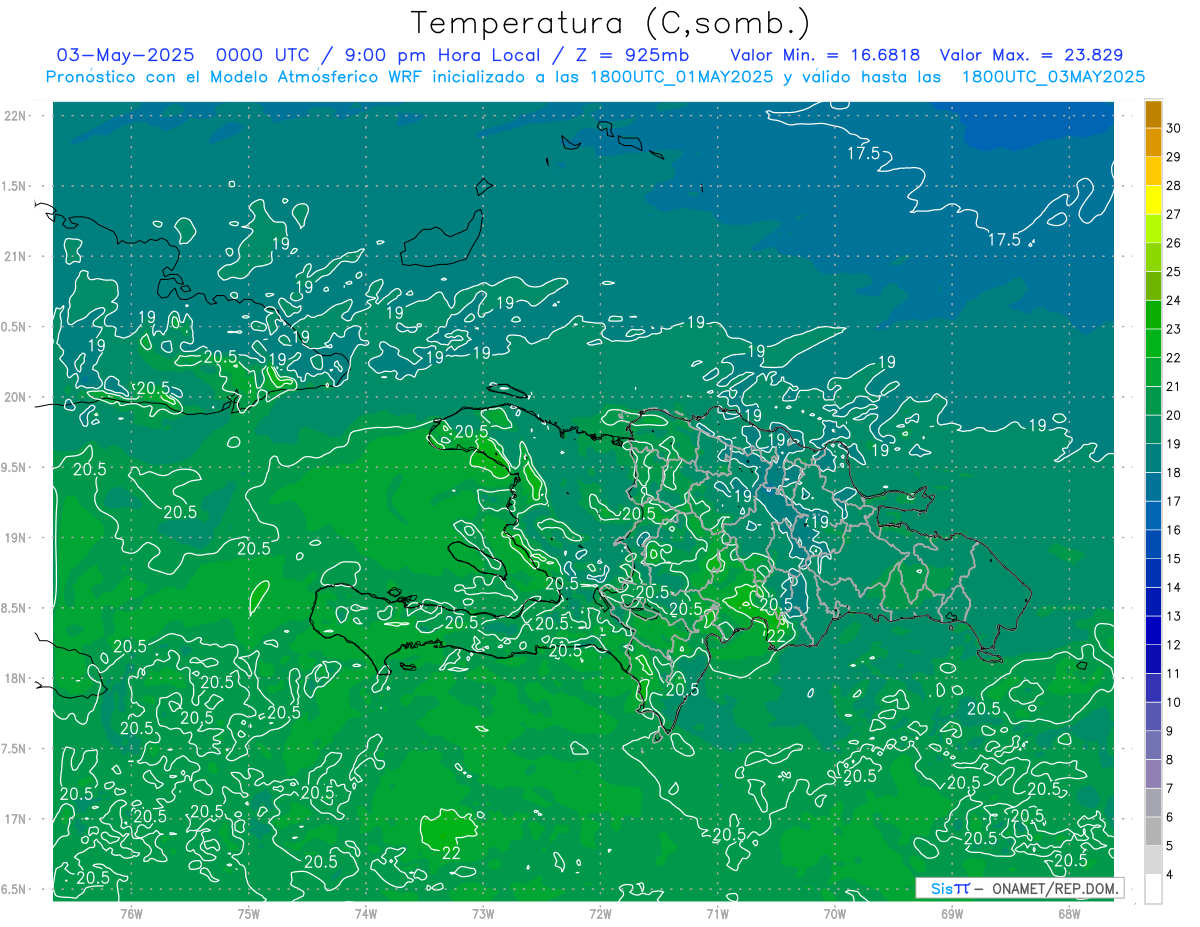Click the color bar label 21

(1173, 386)
